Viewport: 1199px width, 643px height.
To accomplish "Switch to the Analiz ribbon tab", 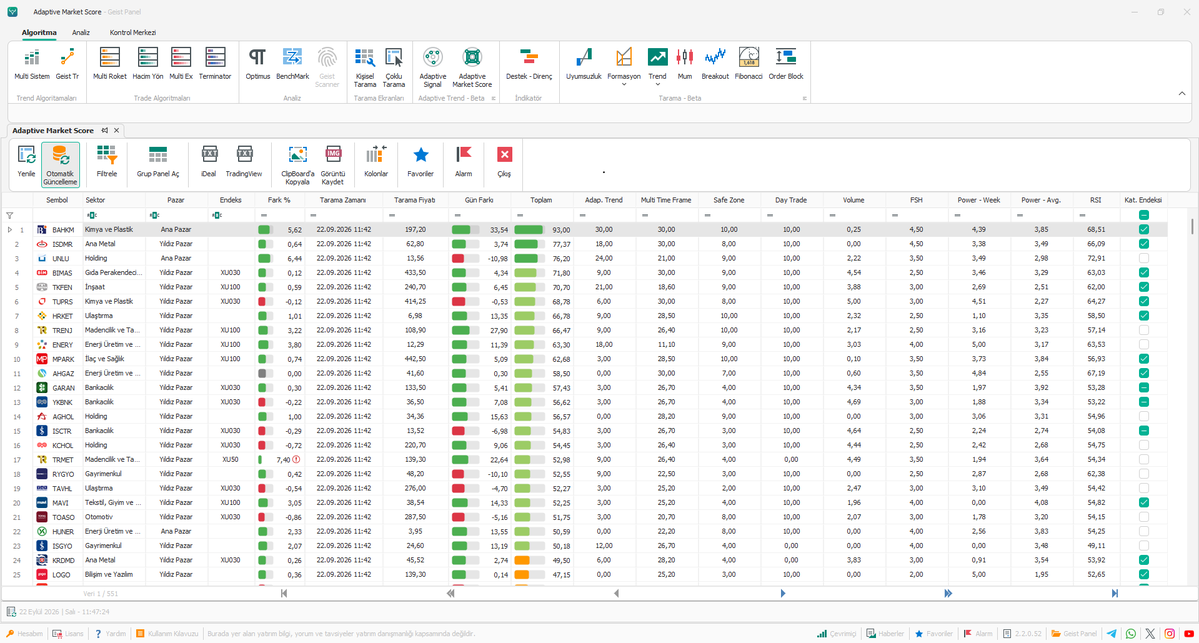I will point(81,33).
